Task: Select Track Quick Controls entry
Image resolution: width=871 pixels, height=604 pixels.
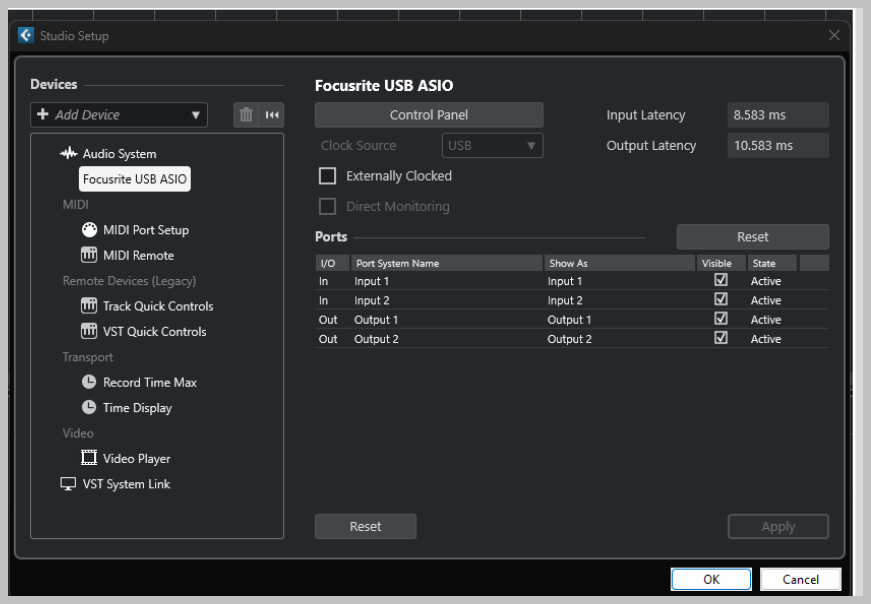Action: coord(158,306)
